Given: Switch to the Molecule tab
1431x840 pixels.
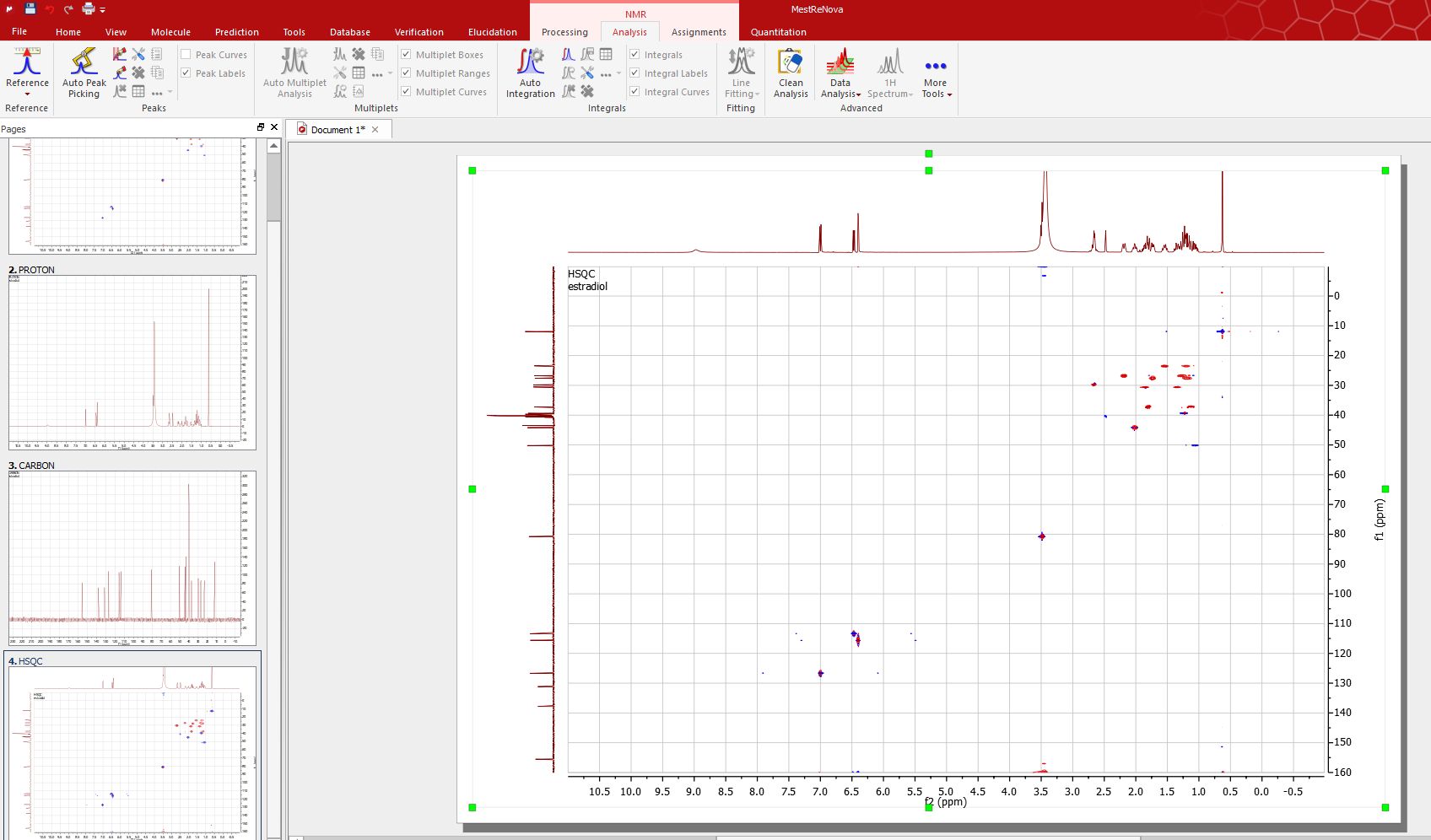Looking at the screenshot, I should 170,32.
